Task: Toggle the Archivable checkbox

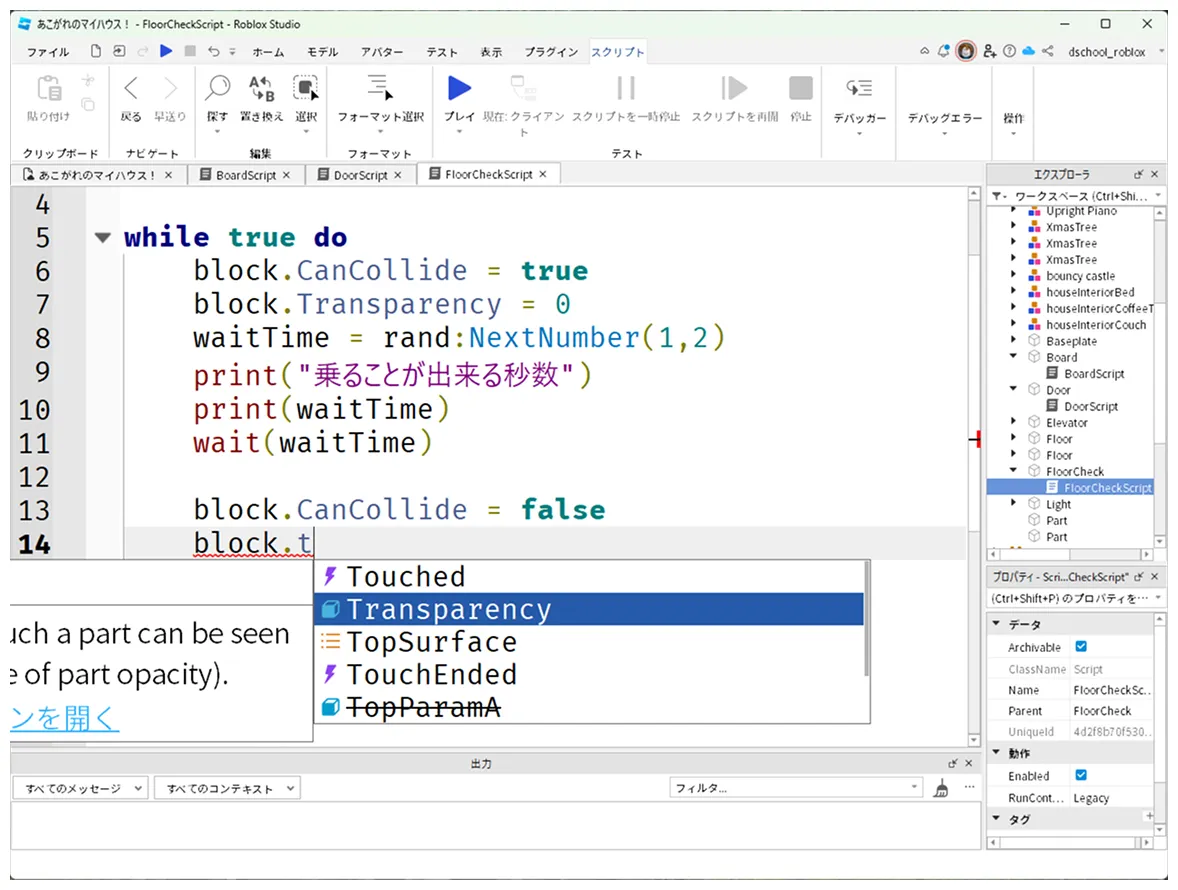Action: [x=1080, y=647]
